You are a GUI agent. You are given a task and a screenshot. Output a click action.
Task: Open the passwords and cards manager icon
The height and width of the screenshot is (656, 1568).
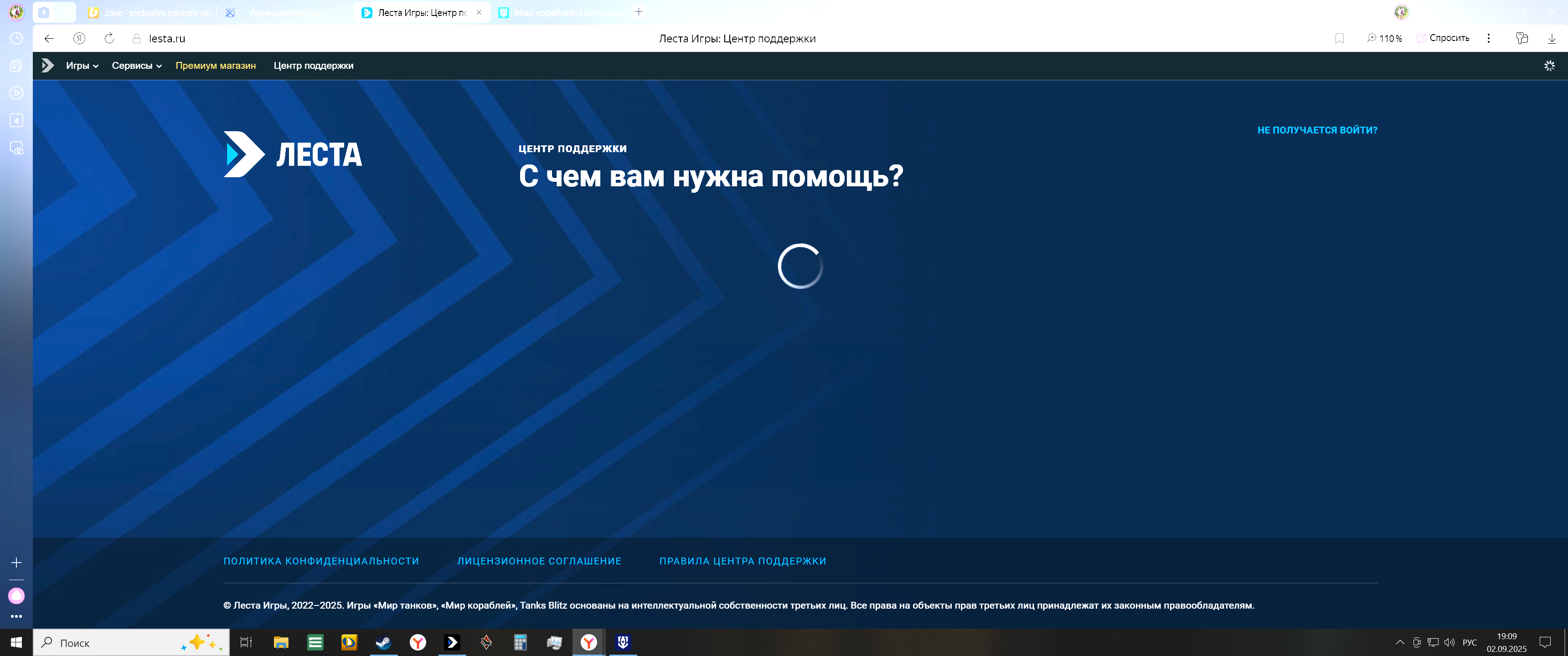(1522, 38)
